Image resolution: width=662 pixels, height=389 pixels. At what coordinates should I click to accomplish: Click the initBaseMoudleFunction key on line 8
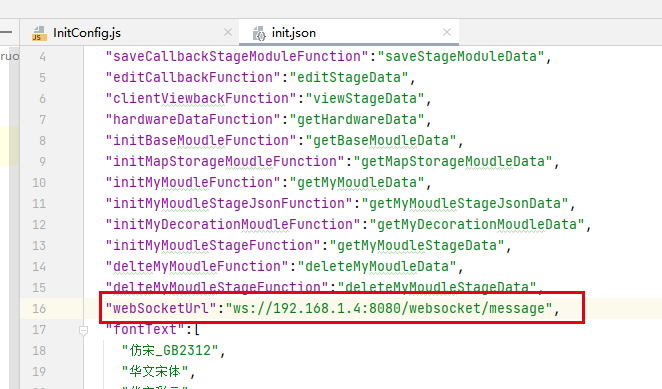tap(201, 141)
